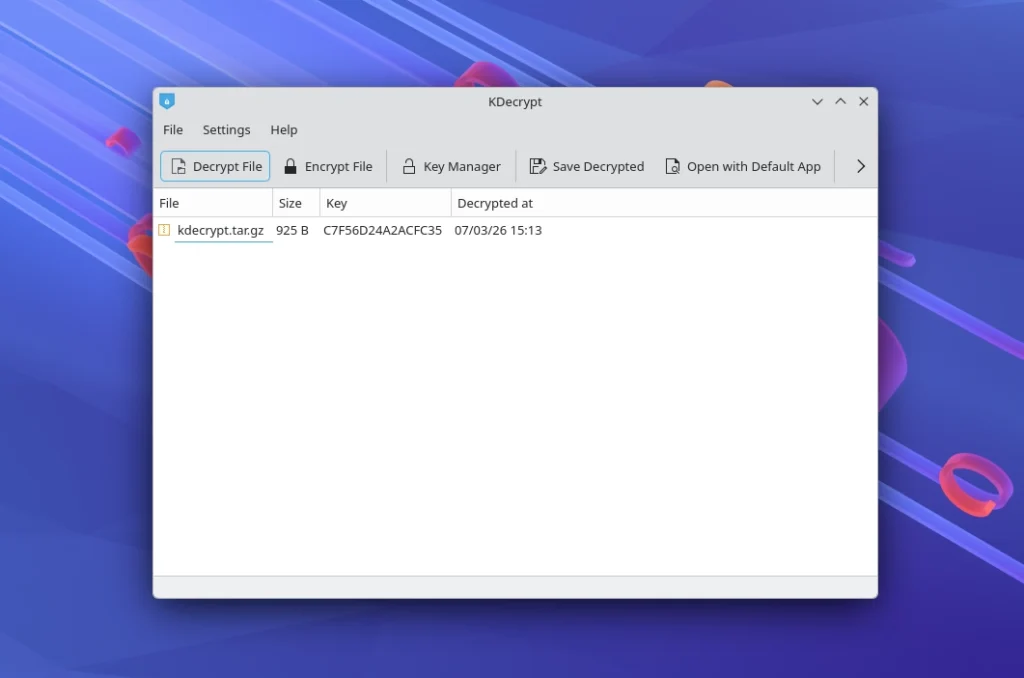Click the Key Manager lock icon
Screen dimensions: 1024x678
click(409, 167)
